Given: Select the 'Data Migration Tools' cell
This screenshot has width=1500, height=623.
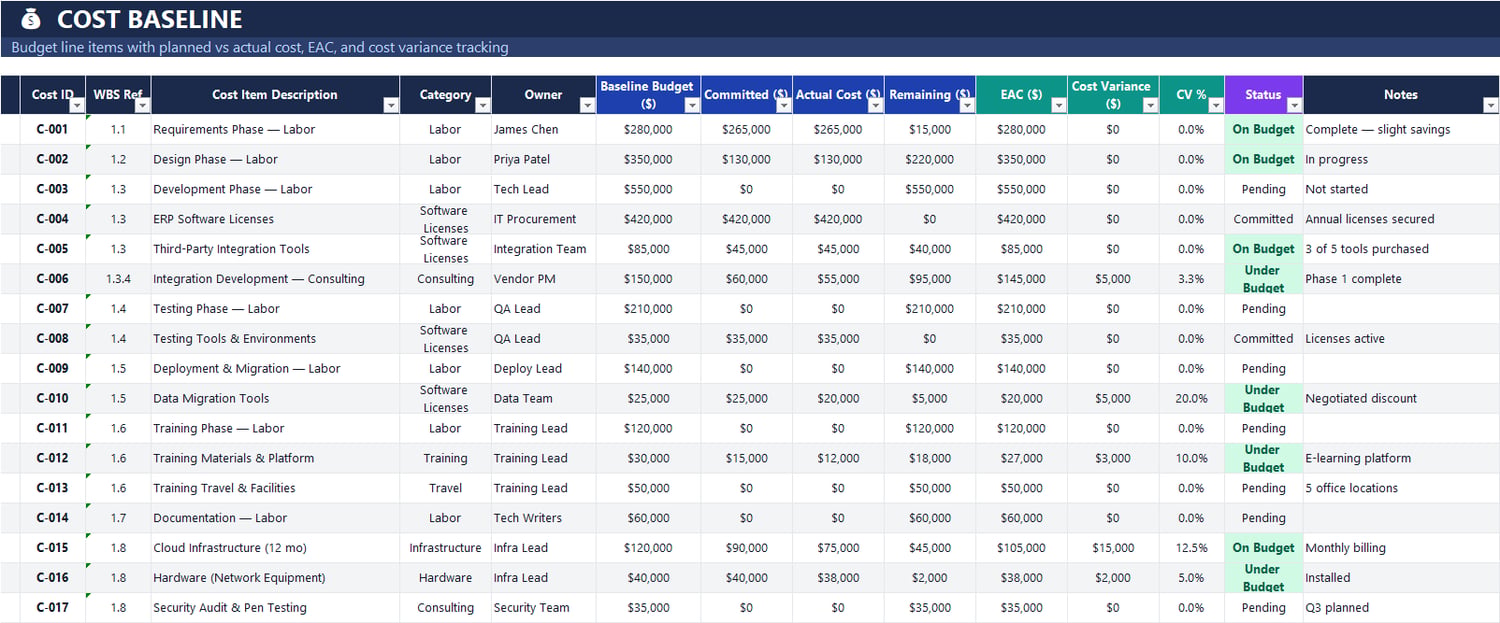Looking at the screenshot, I should pyautogui.click(x=275, y=398).
